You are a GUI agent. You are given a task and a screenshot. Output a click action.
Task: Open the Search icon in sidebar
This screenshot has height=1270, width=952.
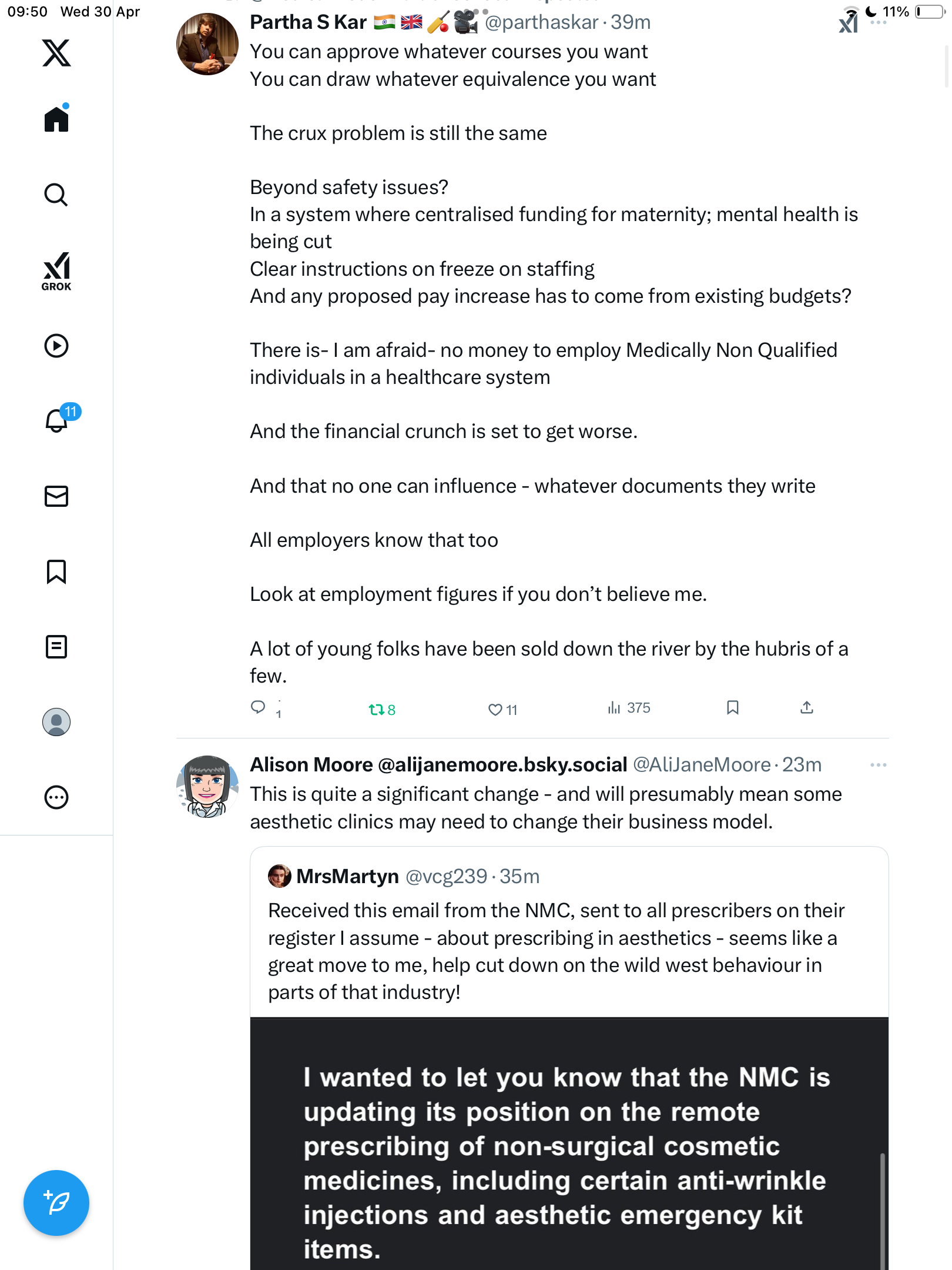(x=56, y=195)
